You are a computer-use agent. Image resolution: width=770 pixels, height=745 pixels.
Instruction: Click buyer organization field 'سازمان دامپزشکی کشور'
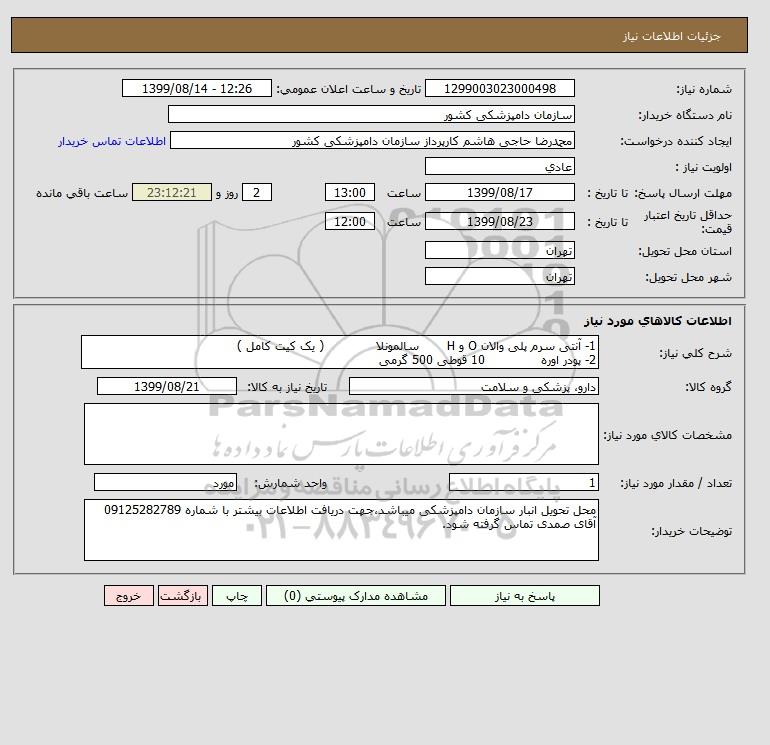pos(371,114)
